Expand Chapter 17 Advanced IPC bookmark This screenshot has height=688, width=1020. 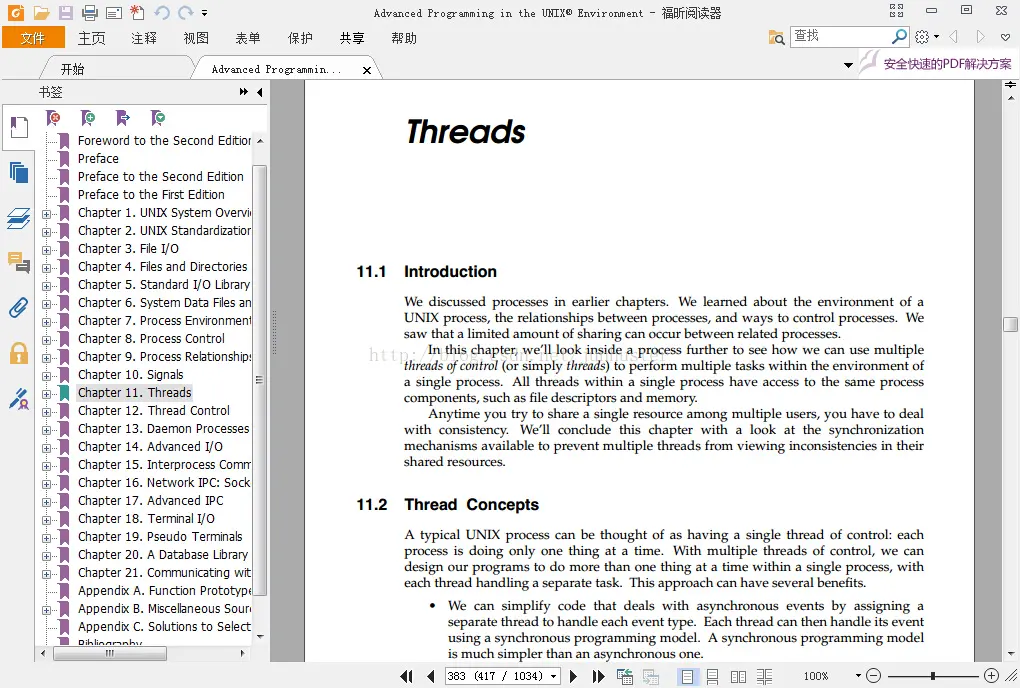46,501
